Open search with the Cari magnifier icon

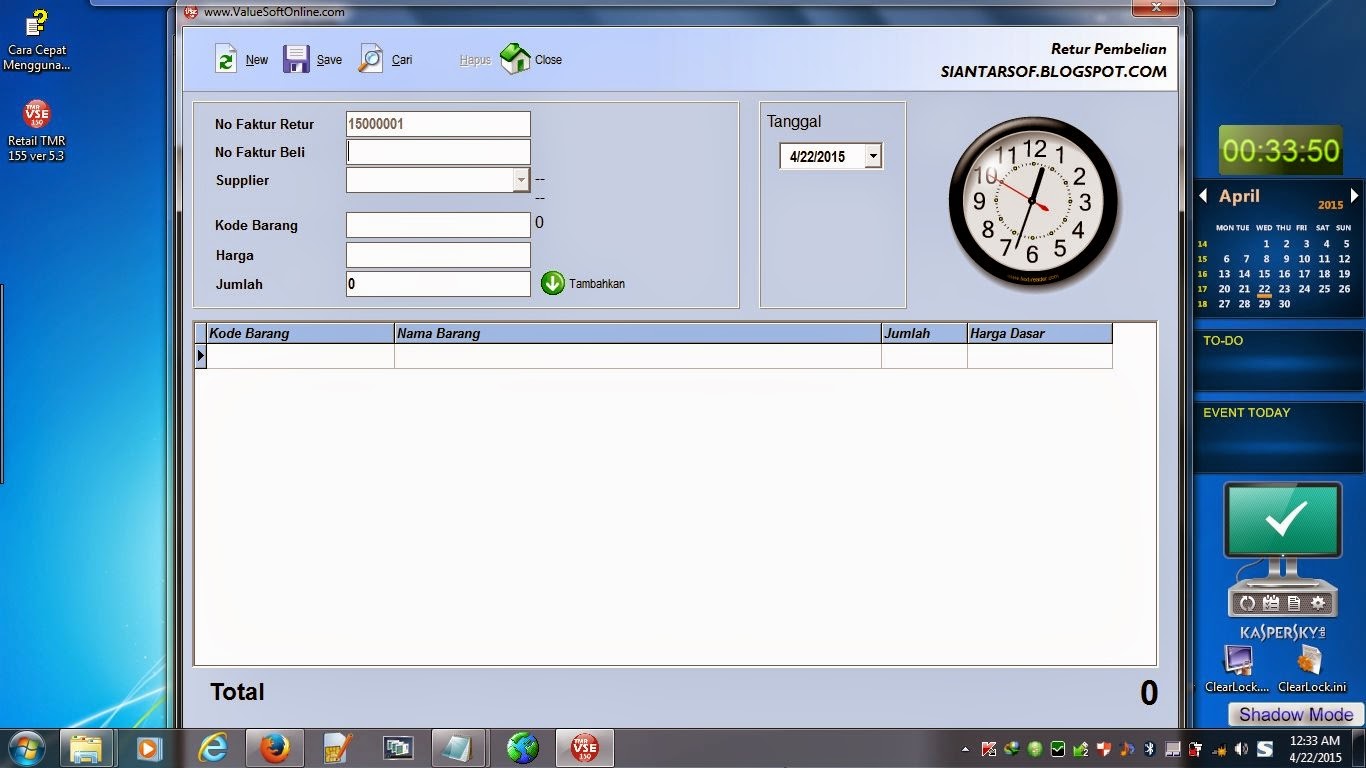point(371,59)
